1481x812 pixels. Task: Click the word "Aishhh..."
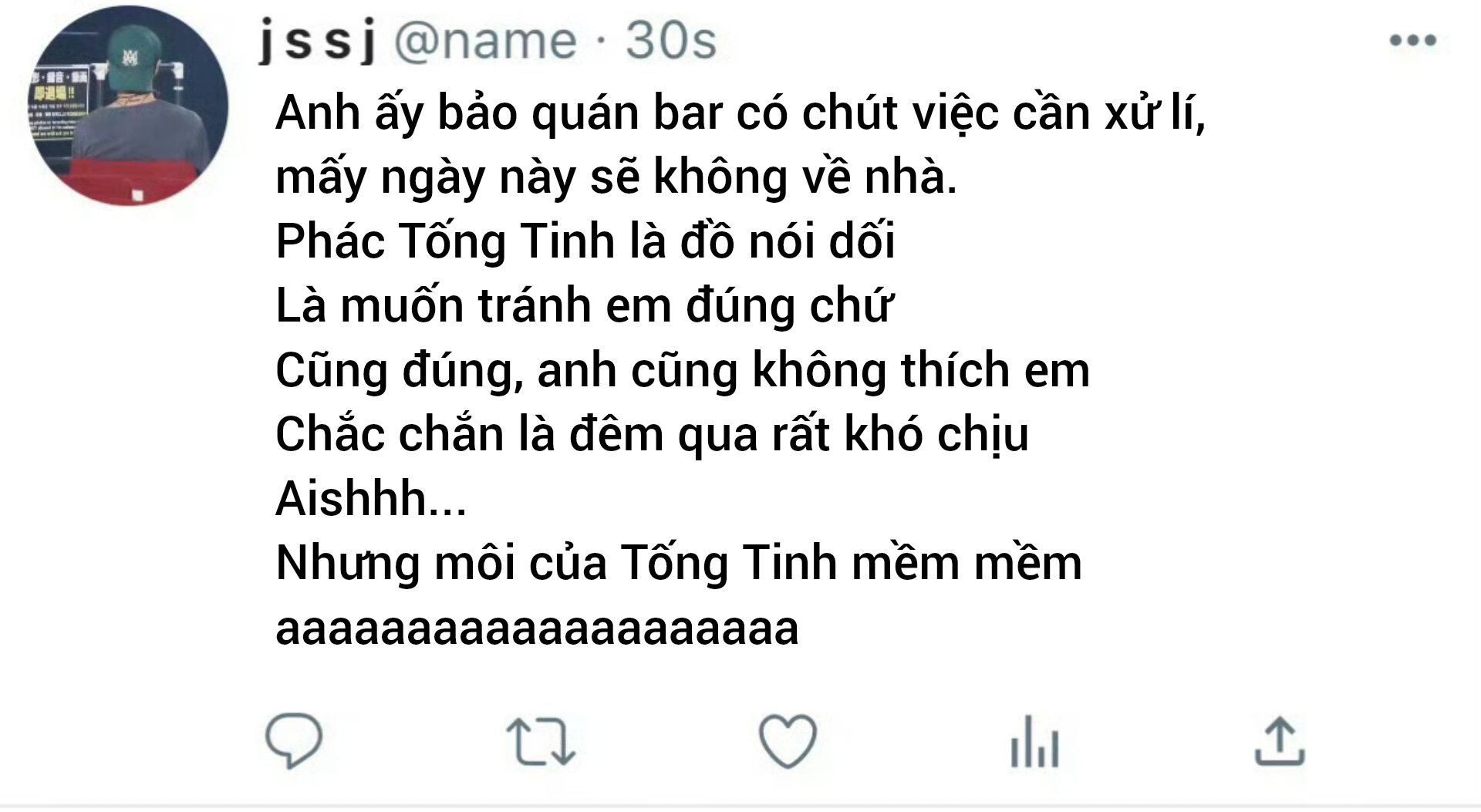click(x=371, y=499)
